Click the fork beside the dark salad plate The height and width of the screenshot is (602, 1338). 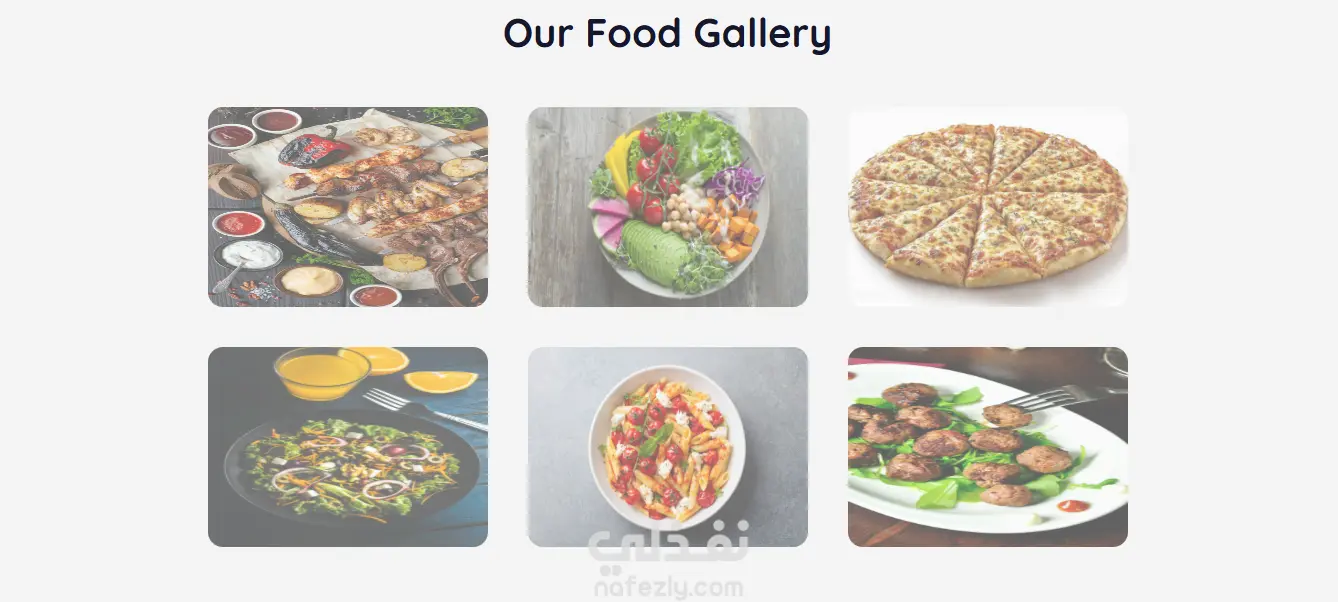pos(424,408)
